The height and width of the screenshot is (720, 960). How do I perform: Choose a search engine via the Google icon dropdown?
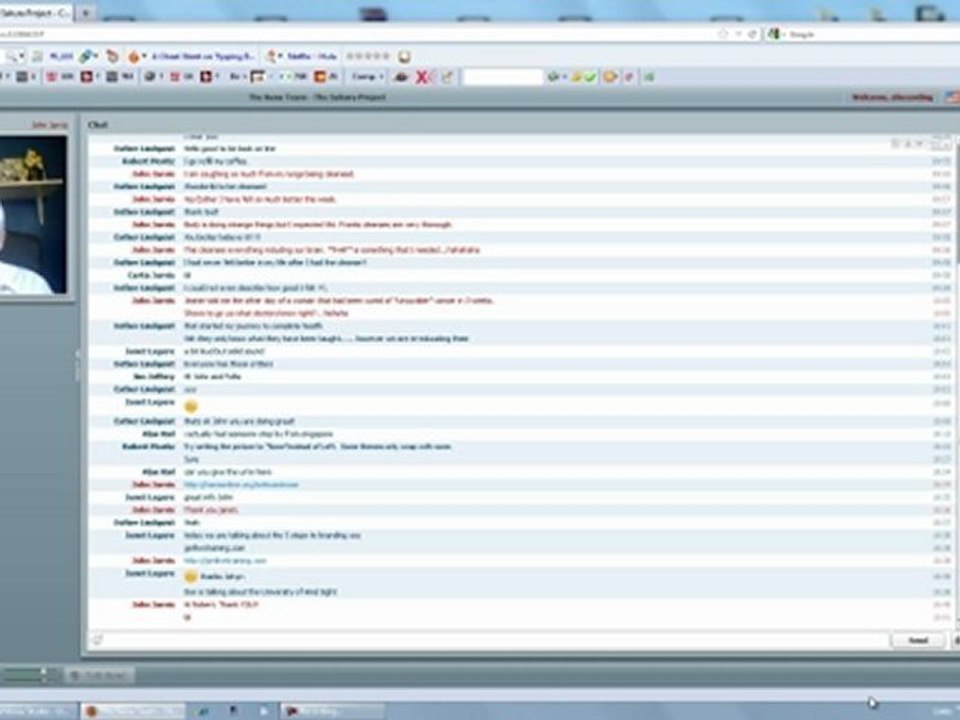[x=776, y=34]
